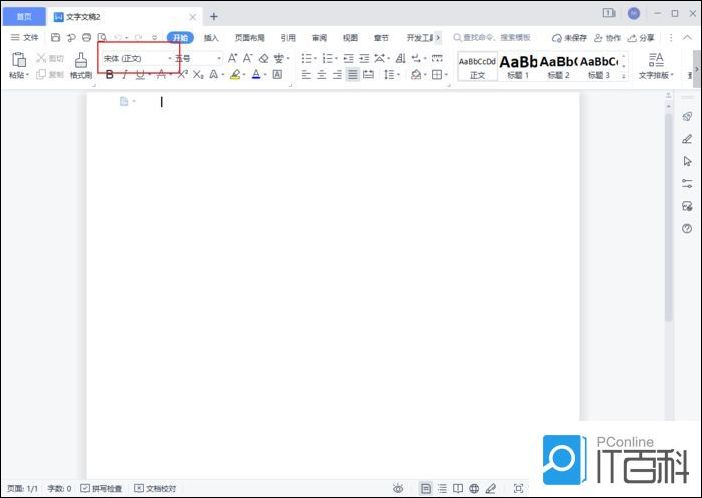
Task: Switch to the 审阅 (Review) tab
Action: pos(319,38)
